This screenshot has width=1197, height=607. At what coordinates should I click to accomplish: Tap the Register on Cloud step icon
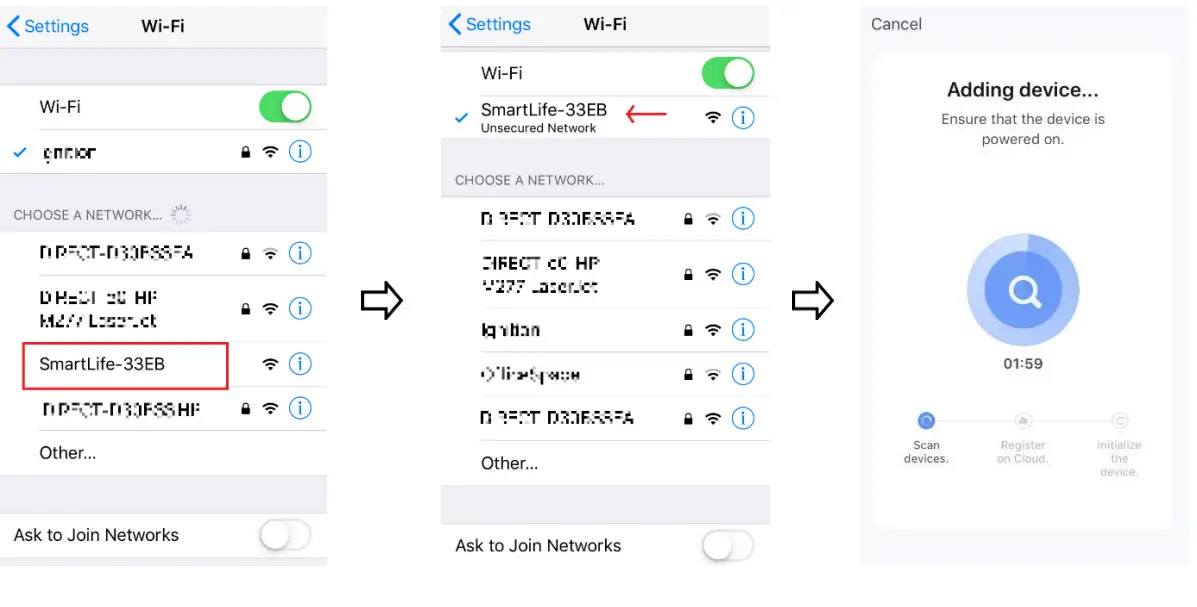1022,421
